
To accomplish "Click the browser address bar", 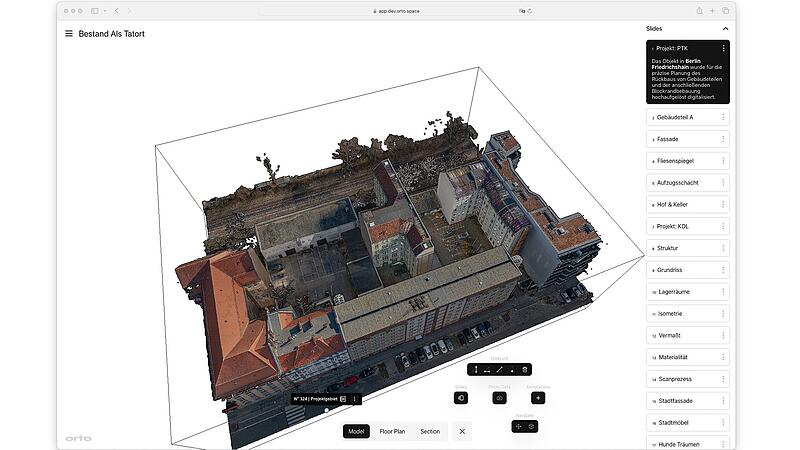I will [x=400, y=11].
